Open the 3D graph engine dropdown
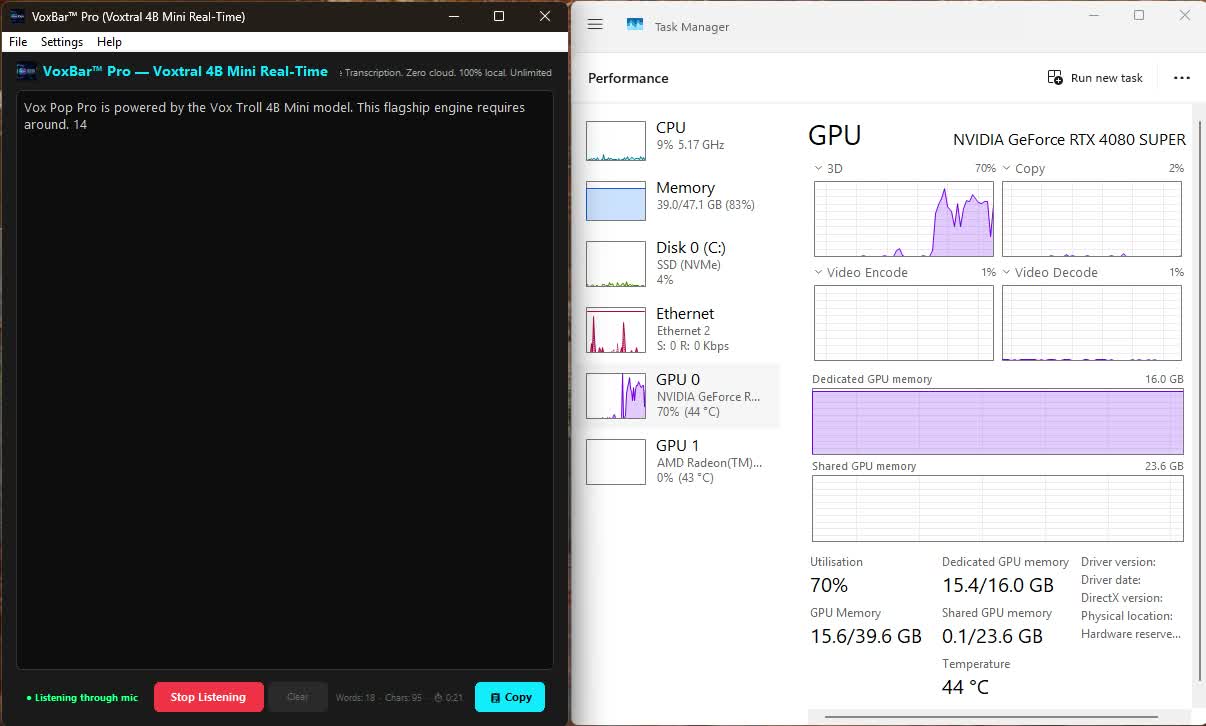Screen dimensions: 1206x726 (819, 168)
